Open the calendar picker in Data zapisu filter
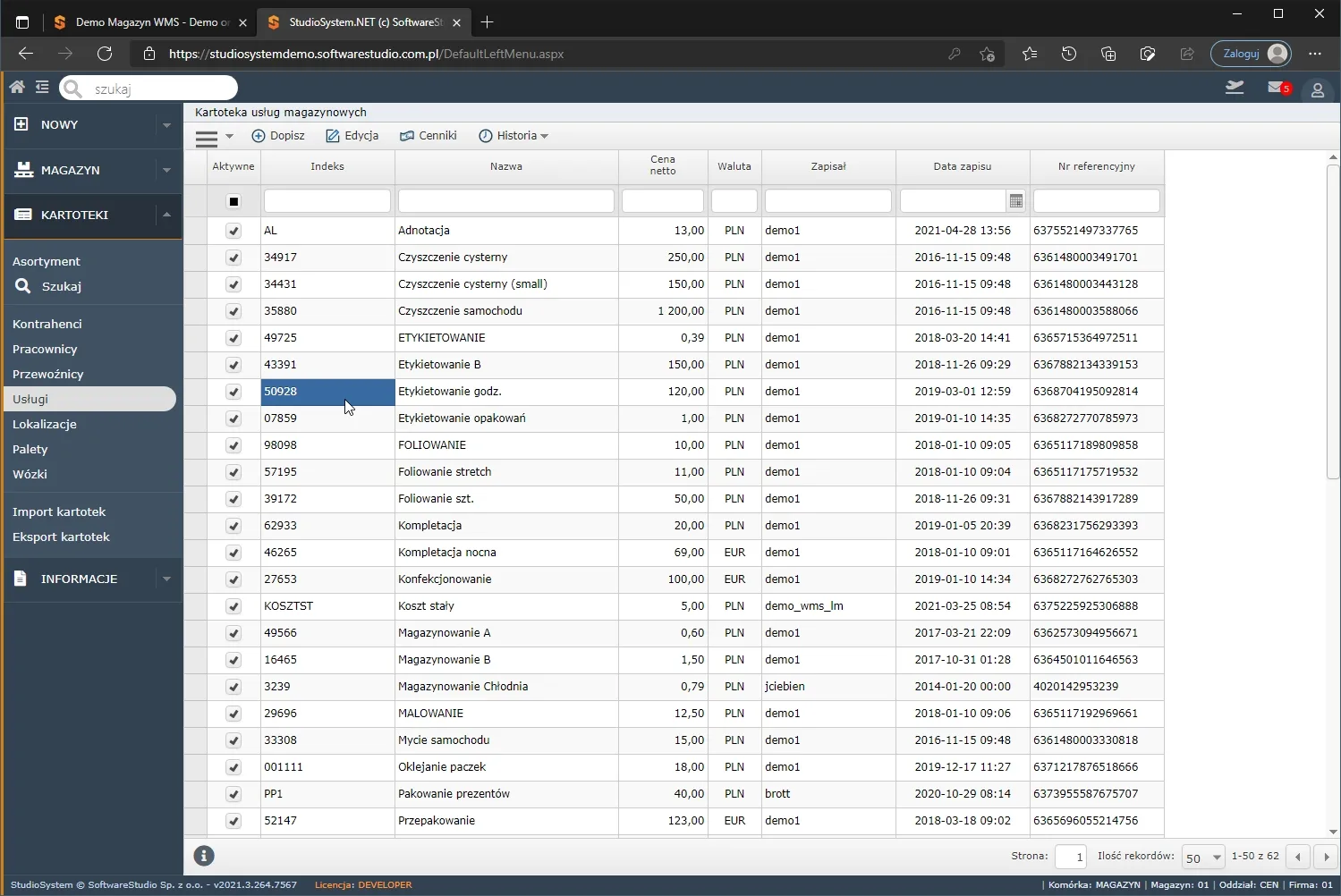 (1016, 201)
